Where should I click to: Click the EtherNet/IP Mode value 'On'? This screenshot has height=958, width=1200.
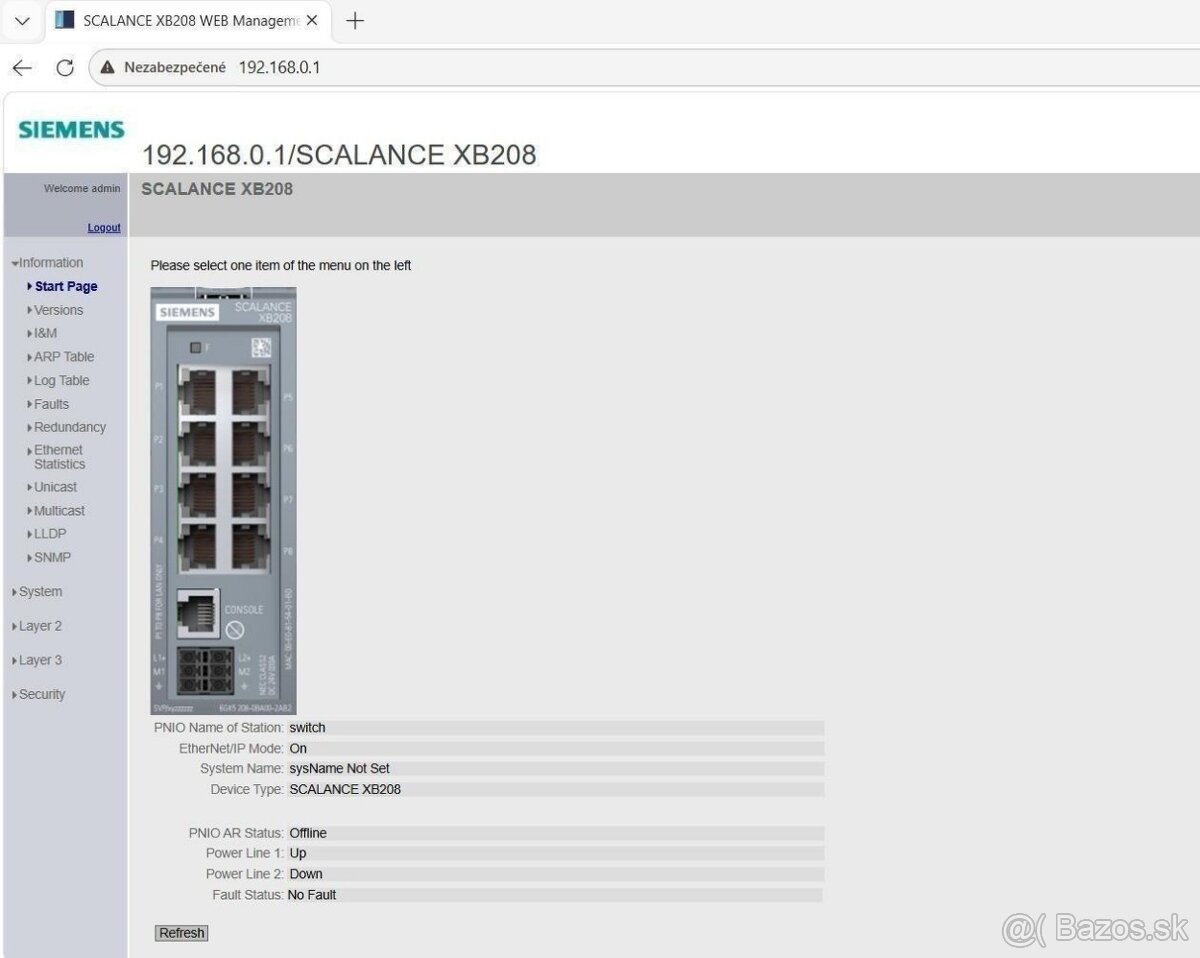(x=298, y=748)
